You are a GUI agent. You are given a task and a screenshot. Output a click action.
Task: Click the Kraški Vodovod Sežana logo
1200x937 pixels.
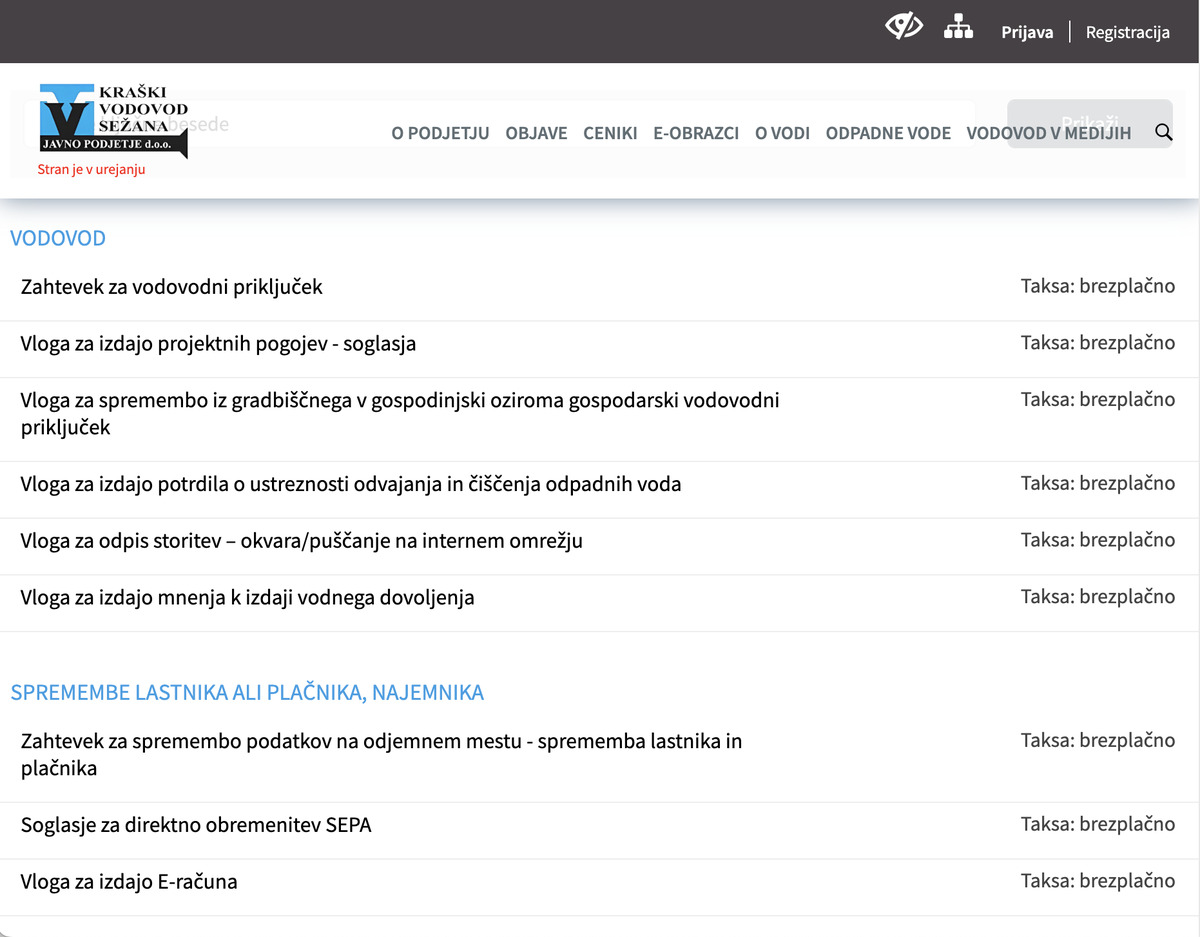[x=113, y=121]
